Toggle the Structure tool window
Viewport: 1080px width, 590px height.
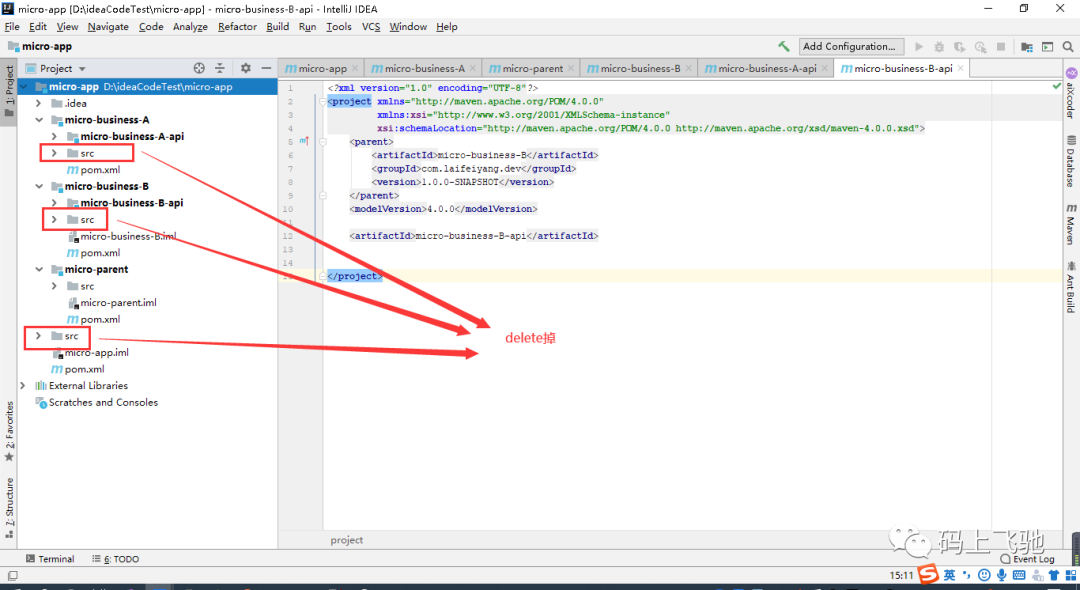coord(9,507)
